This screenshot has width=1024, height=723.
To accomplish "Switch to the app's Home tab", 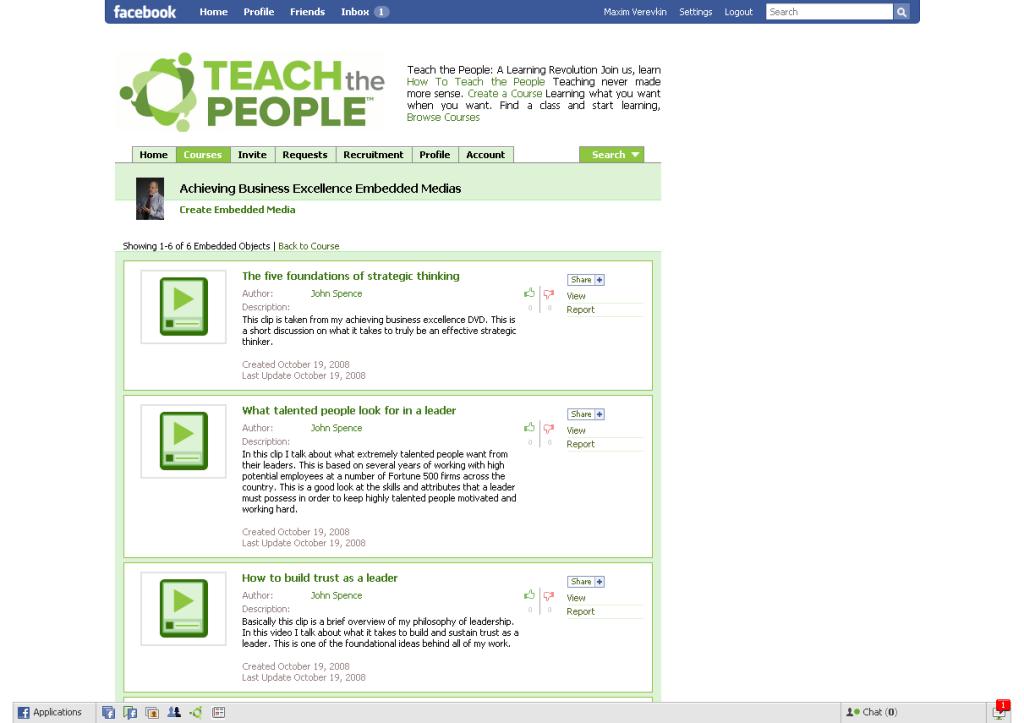I will (153, 155).
